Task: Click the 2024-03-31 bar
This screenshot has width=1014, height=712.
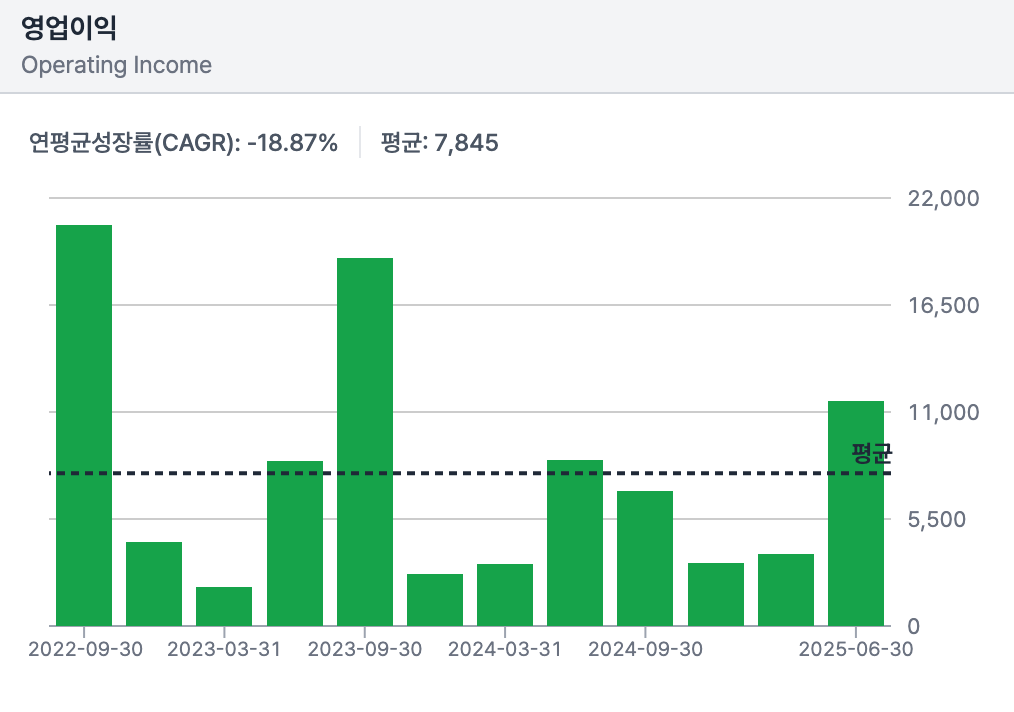Action: pos(505,595)
